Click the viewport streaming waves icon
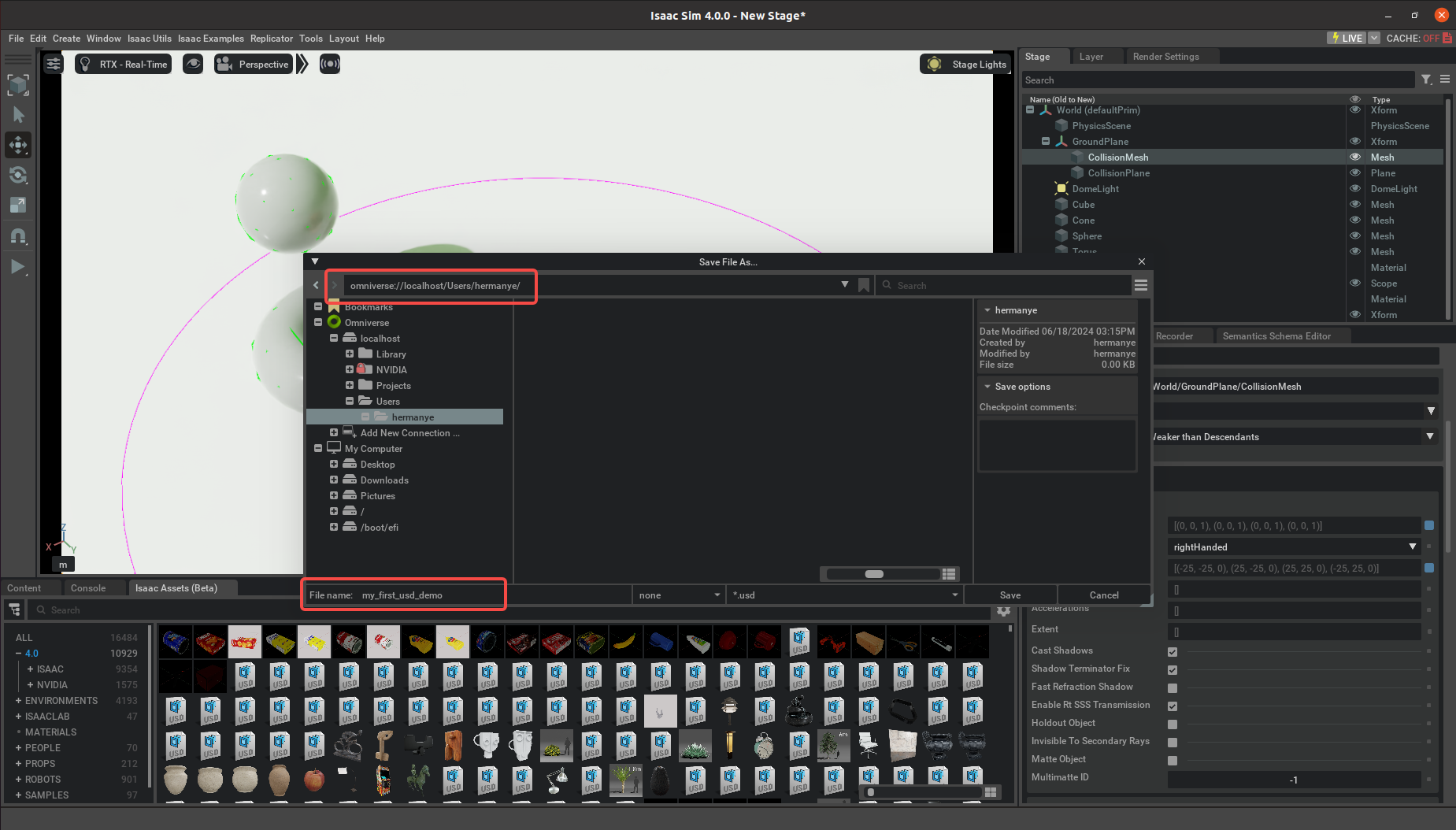This screenshot has width=1456, height=830. pyautogui.click(x=330, y=65)
